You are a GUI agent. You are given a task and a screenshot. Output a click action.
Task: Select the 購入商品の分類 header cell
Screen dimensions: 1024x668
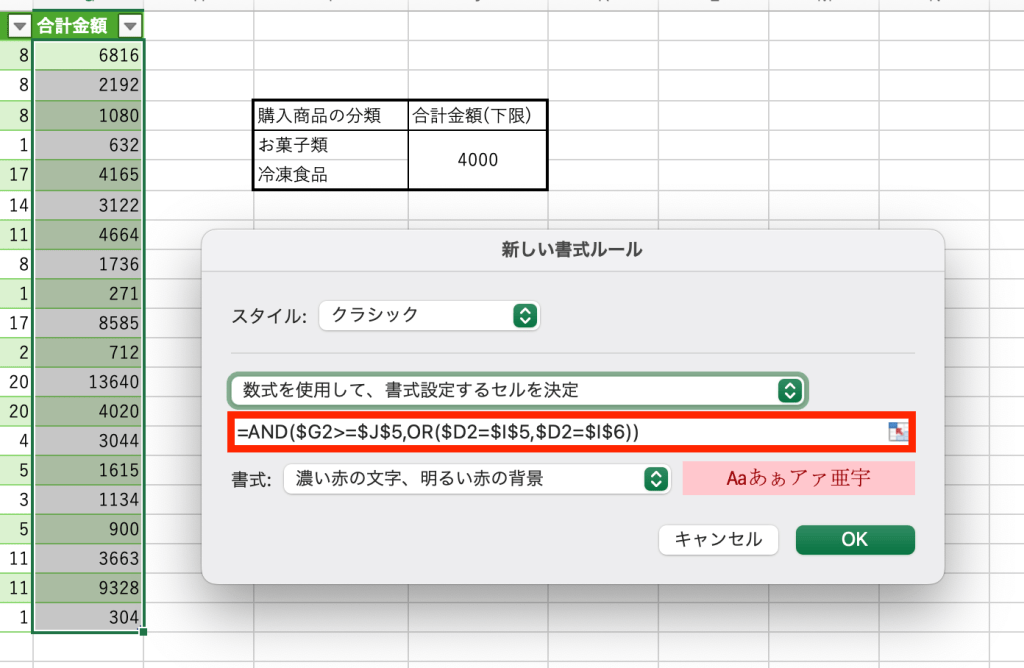(331, 115)
